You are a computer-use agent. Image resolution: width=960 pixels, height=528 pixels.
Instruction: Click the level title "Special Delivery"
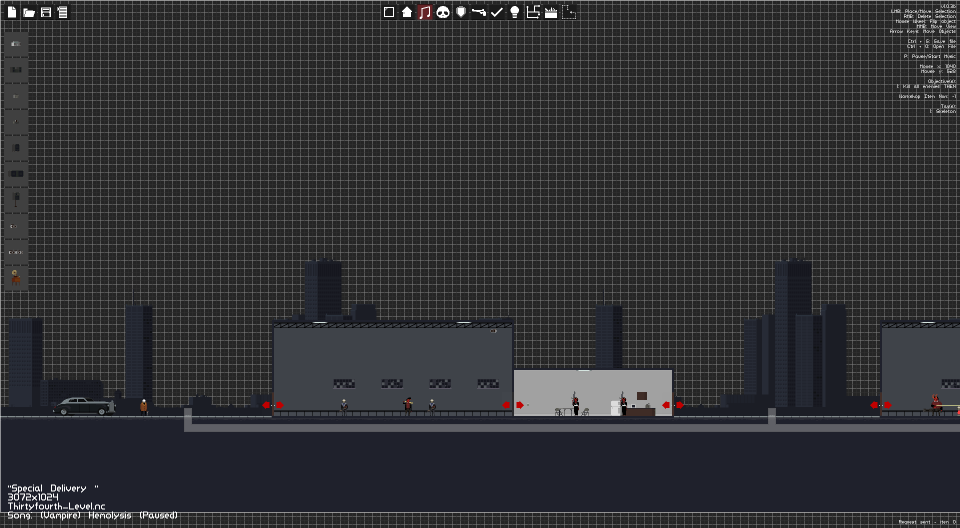tap(53, 488)
